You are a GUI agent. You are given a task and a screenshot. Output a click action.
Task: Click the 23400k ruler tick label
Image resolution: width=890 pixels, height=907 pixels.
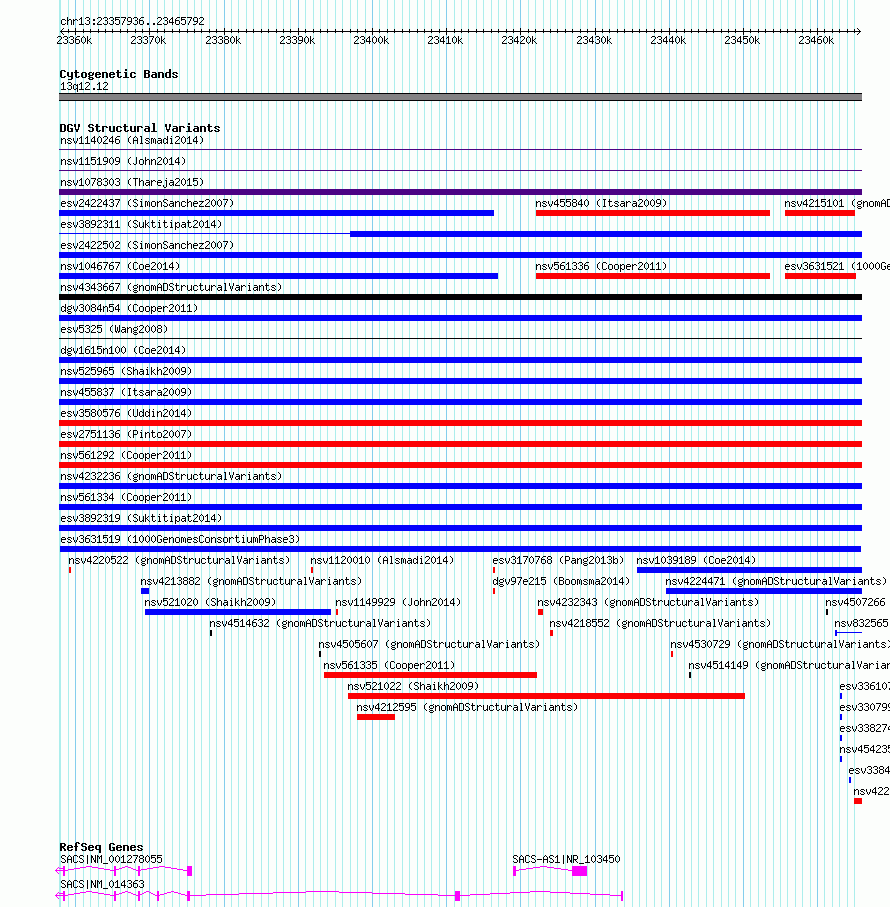pos(371,40)
